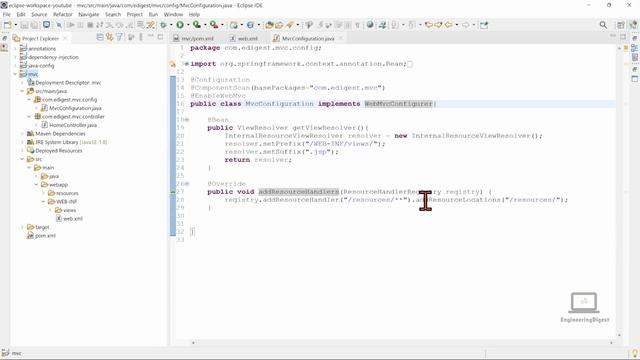Click Collapse All in Project Explorer
This screenshot has width=640, height=360.
point(100,38)
